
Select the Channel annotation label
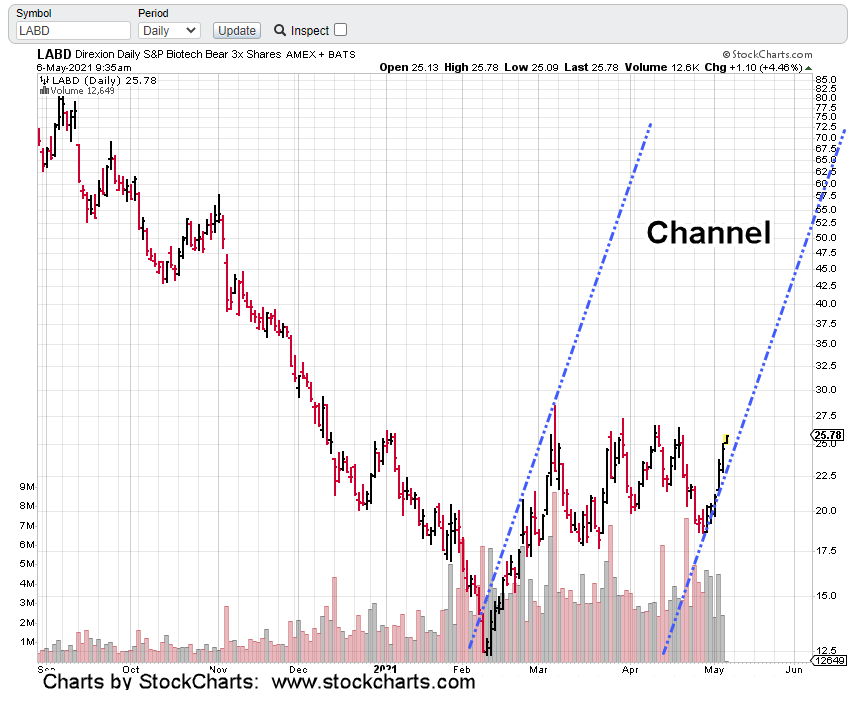[708, 233]
